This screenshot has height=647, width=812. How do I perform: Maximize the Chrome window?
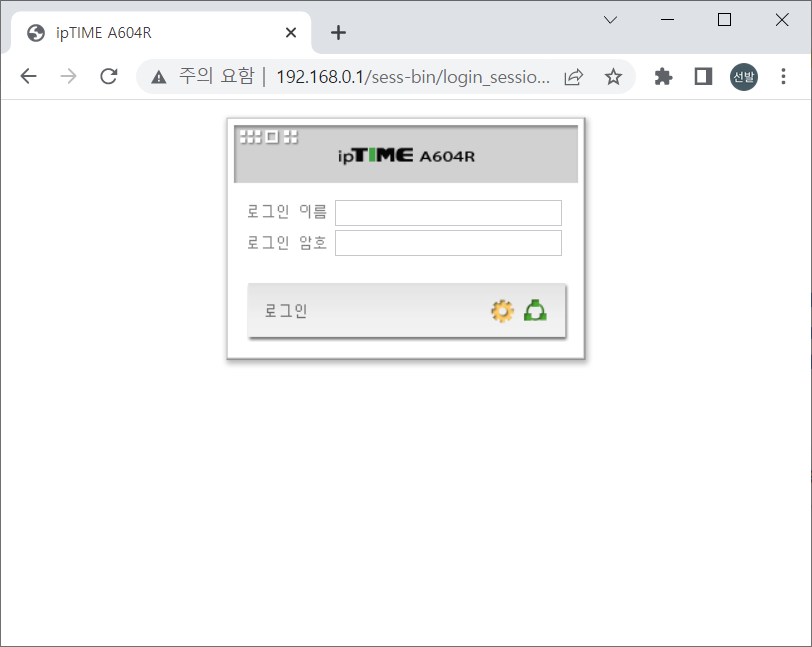point(724,20)
